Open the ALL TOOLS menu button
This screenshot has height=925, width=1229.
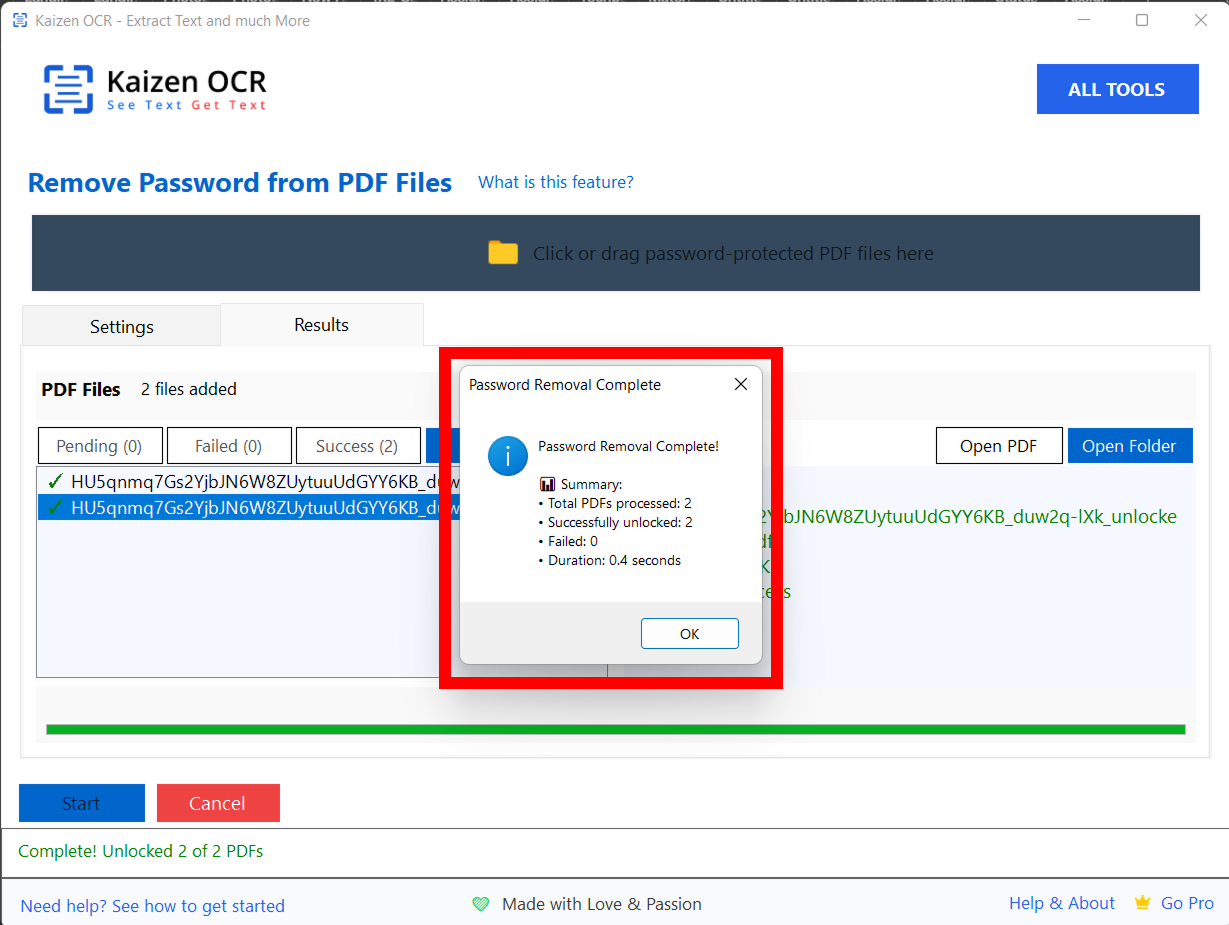(1116, 89)
